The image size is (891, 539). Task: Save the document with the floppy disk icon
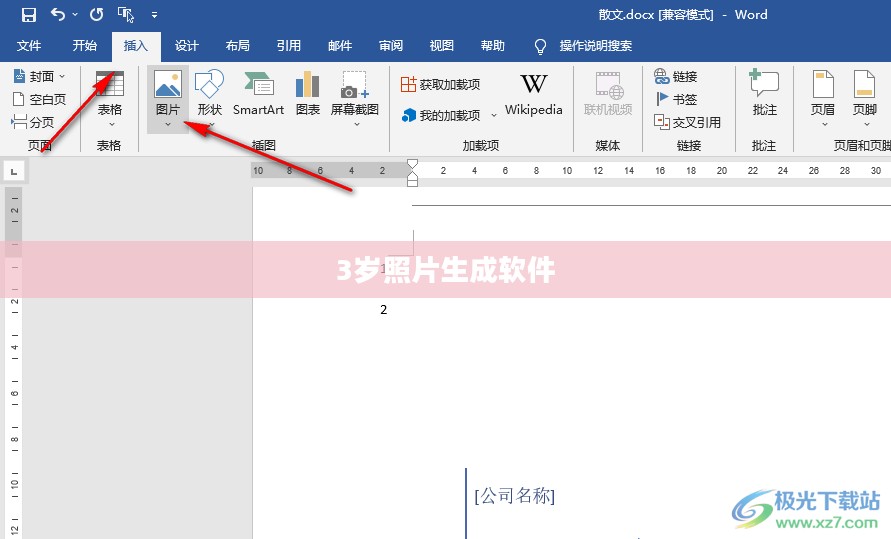click(x=28, y=15)
